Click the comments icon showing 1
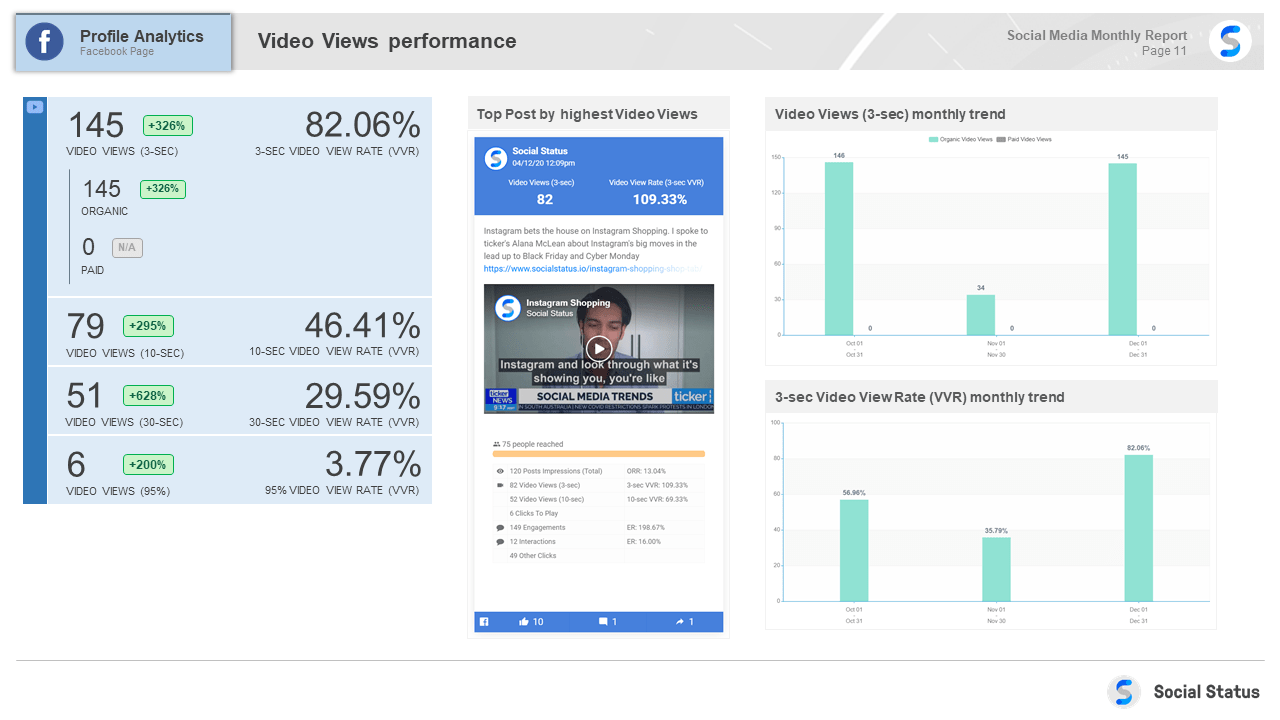Viewport: 1280px width, 720px height. [603, 622]
